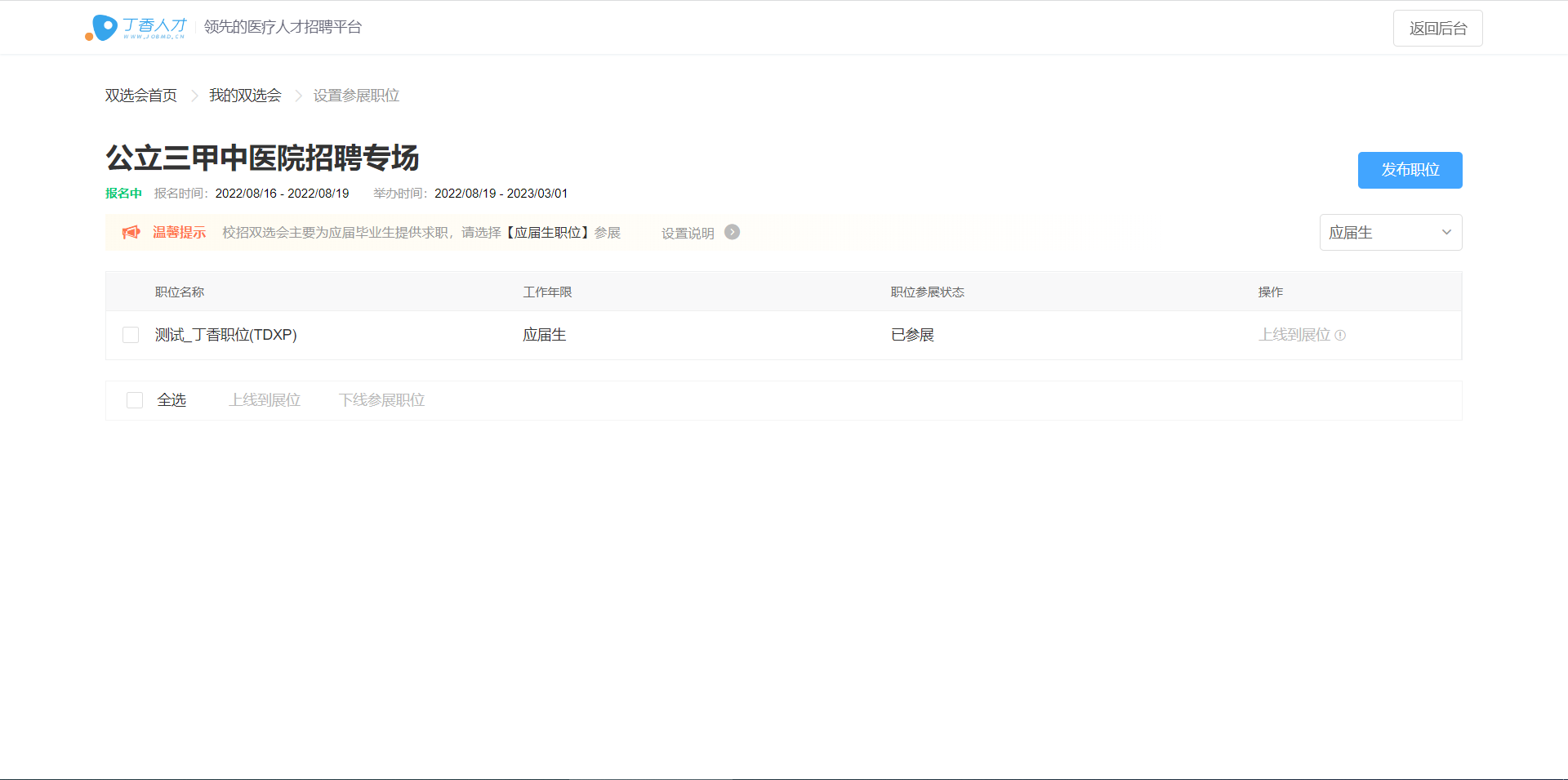This screenshot has width=1568, height=780.
Task: Check the box for 测试_丁香职位(TDXP)
Action: [131, 335]
